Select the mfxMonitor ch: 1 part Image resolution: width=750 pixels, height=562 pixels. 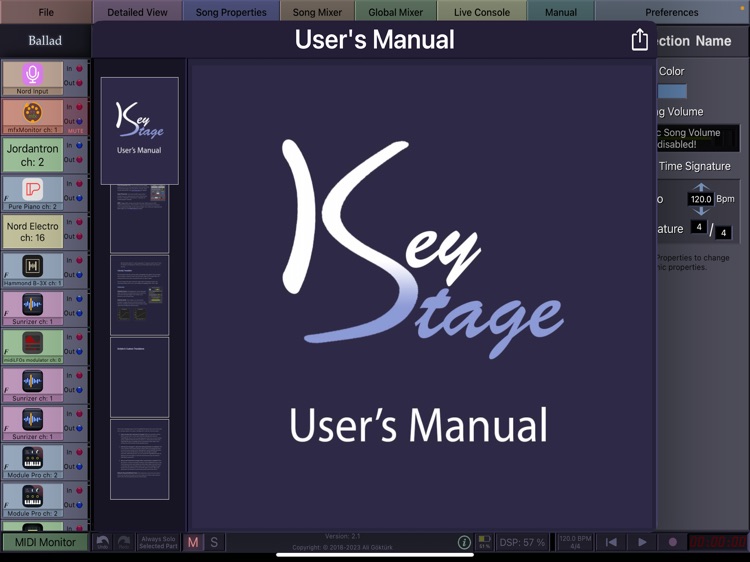(x=33, y=116)
